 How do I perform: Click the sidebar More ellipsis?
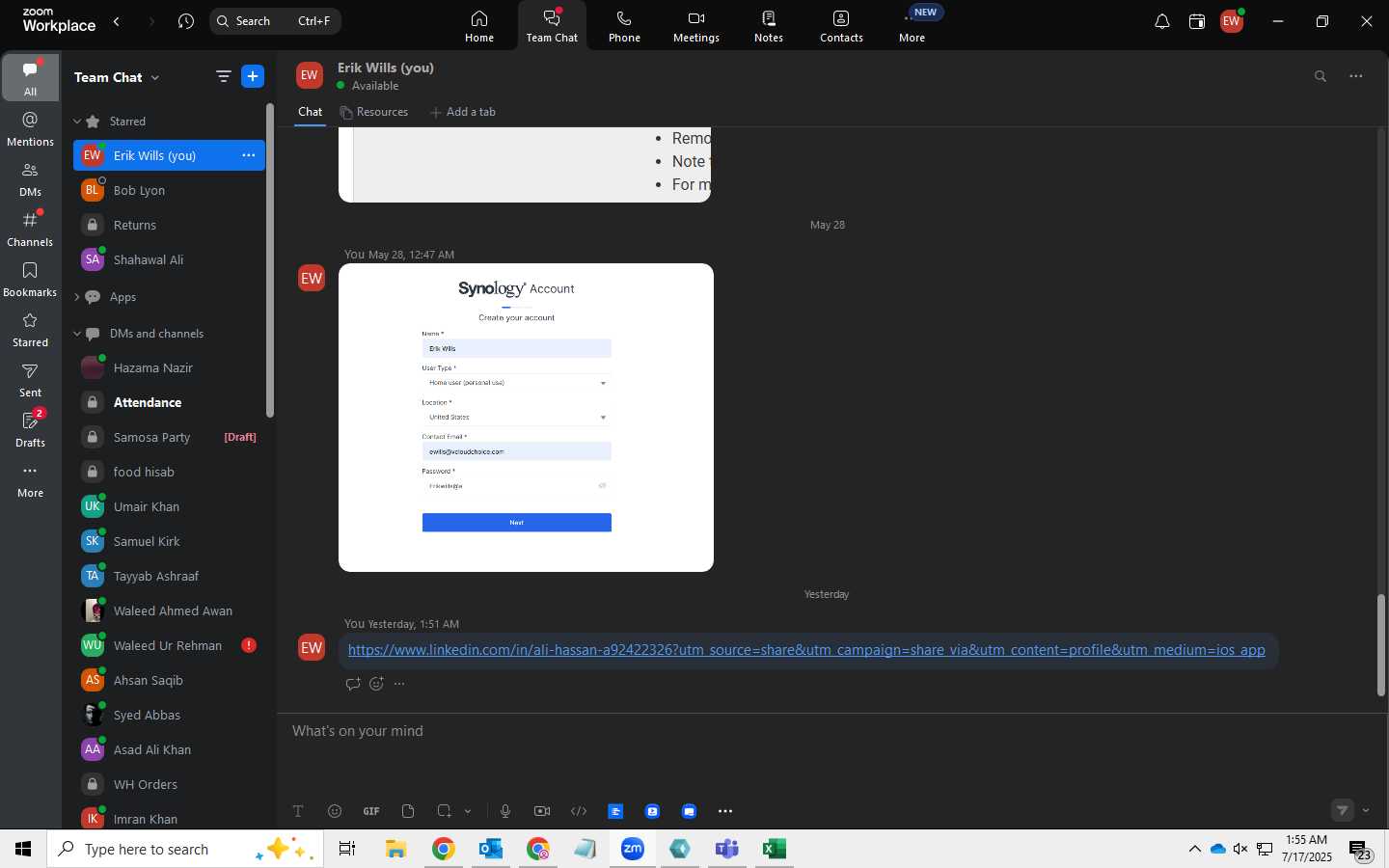(x=31, y=479)
